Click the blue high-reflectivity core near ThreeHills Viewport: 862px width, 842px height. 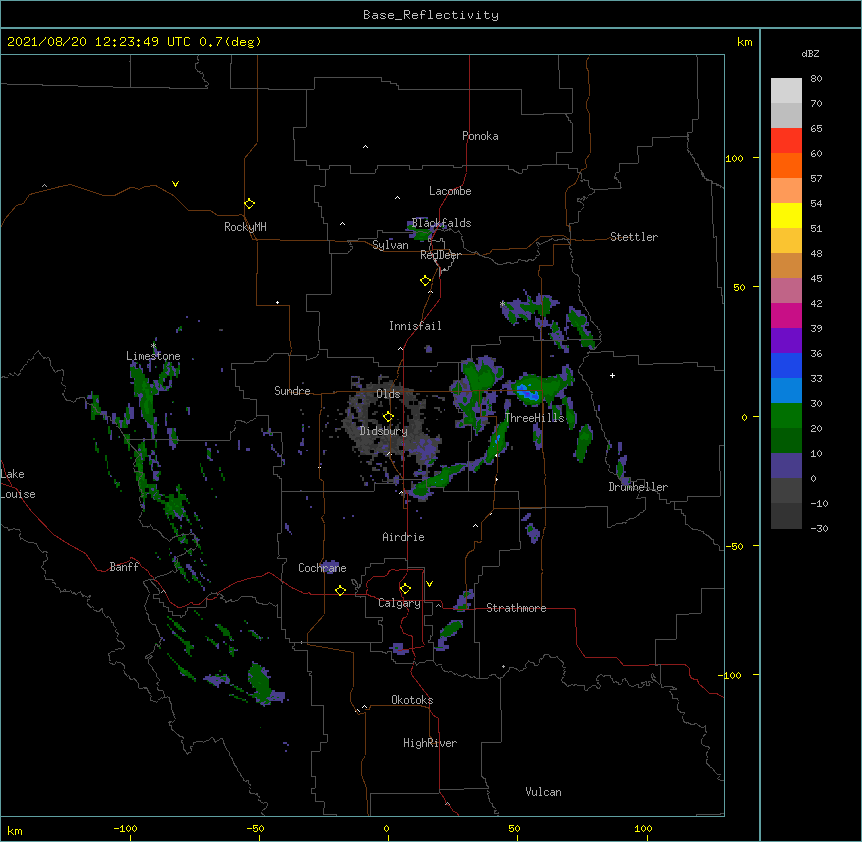(528, 392)
